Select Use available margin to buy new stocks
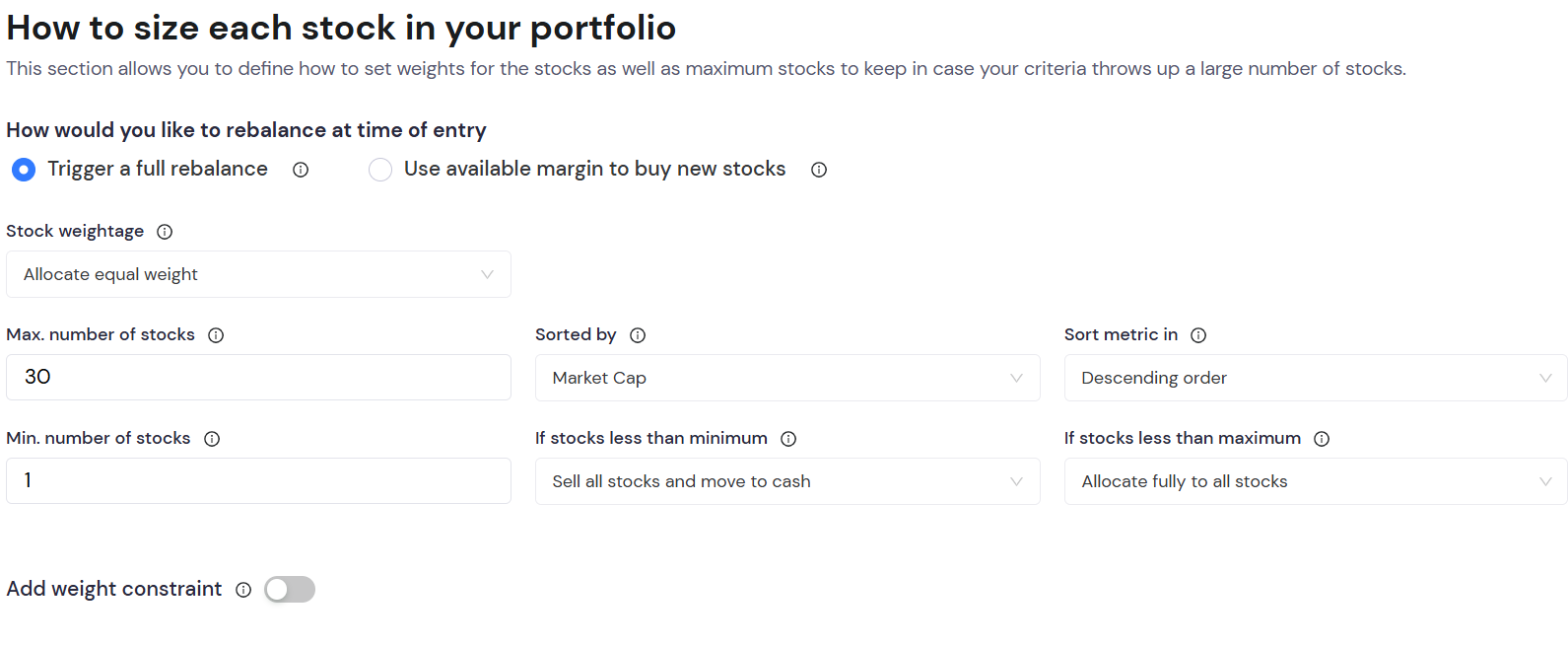 [x=380, y=170]
